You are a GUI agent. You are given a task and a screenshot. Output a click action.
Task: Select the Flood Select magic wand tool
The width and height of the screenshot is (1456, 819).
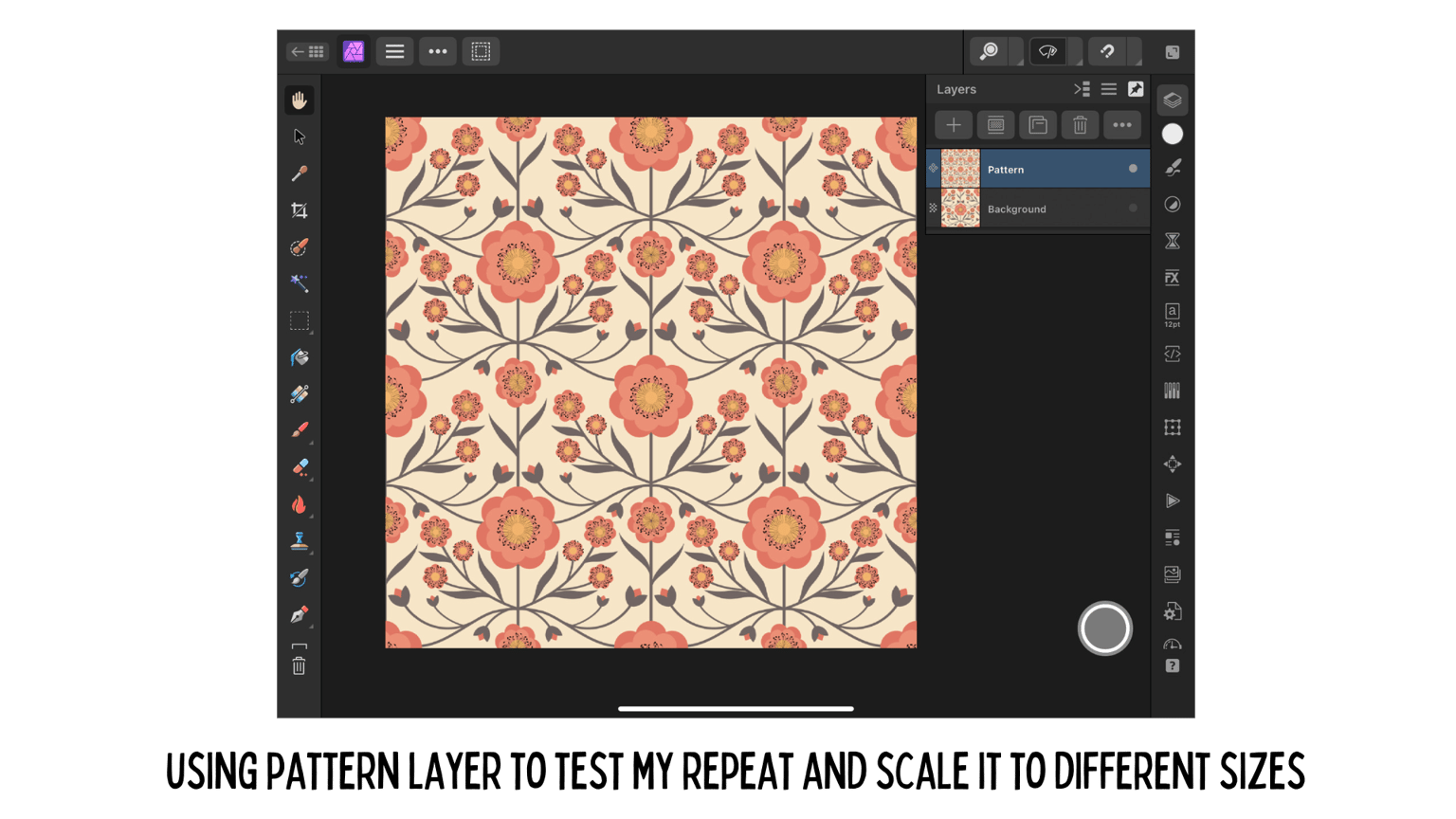300,283
